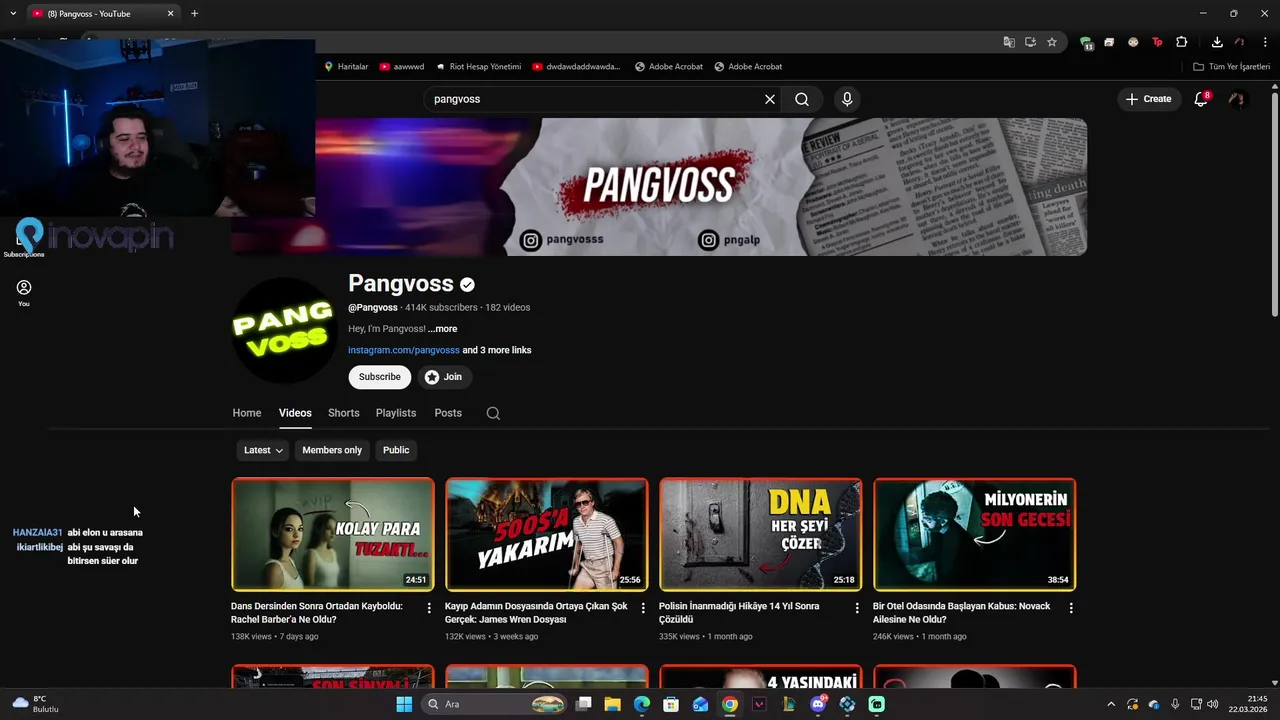Viewport: 1280px width, 720px height.
Task: Open options for Novack Ailesine video
Action: (1071, 608)
